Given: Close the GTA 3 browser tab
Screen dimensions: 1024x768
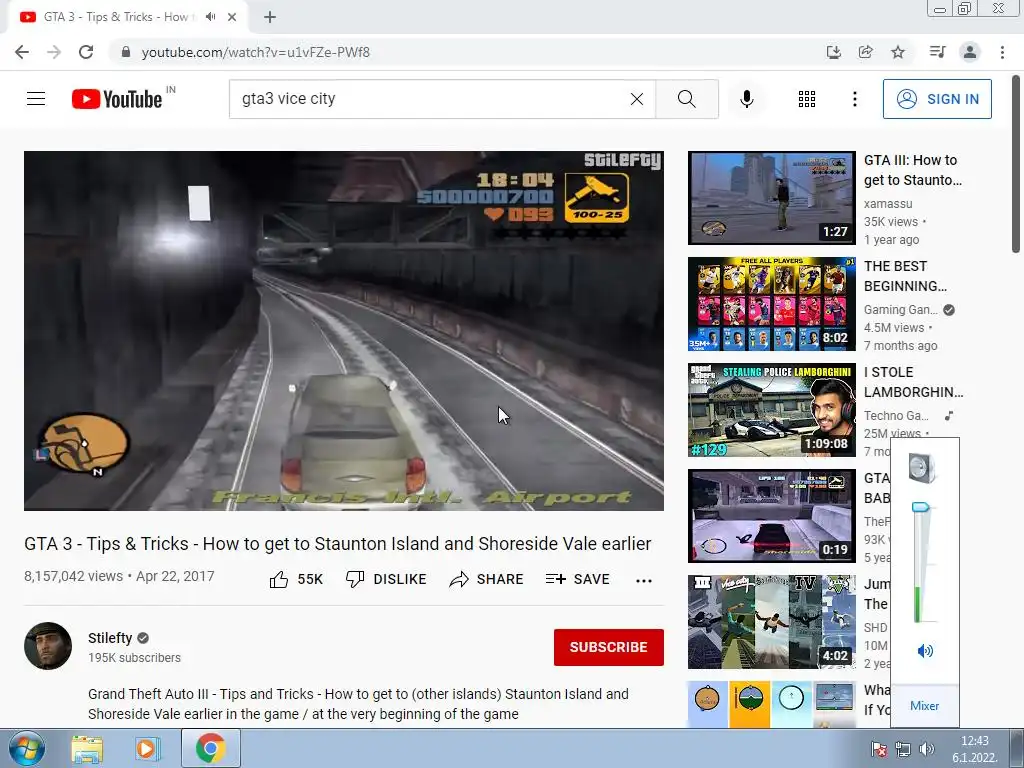Looking at the screenshot, I should pos(232,17).
